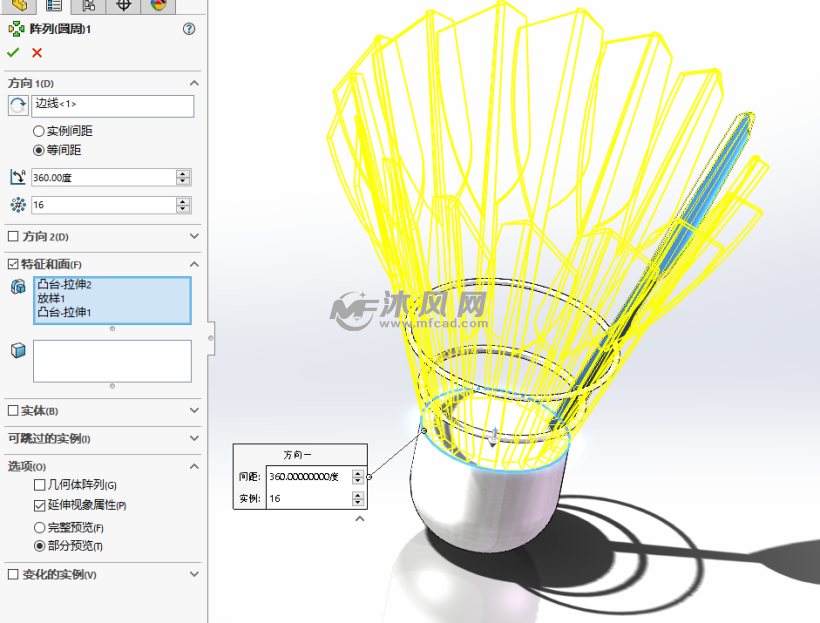Collapse the 方向 1(D) section
Image resolution: width=820 pixels, height=623 pixels.
(194, 83)
